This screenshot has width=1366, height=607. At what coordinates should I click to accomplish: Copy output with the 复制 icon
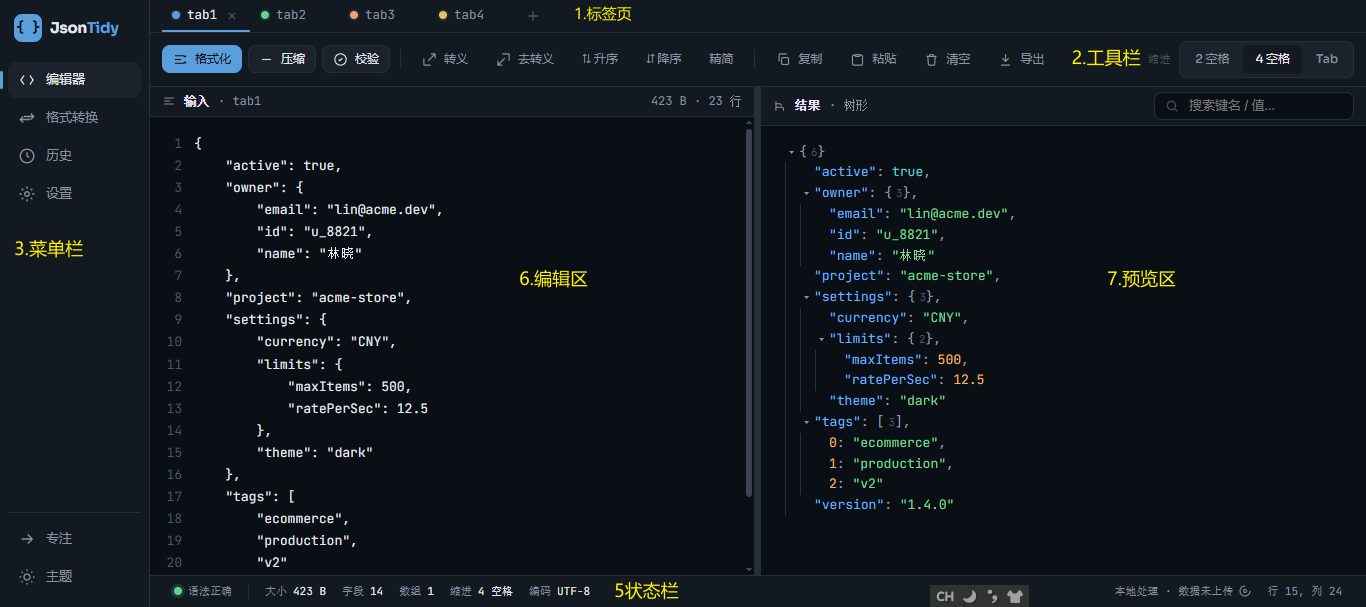784,60
